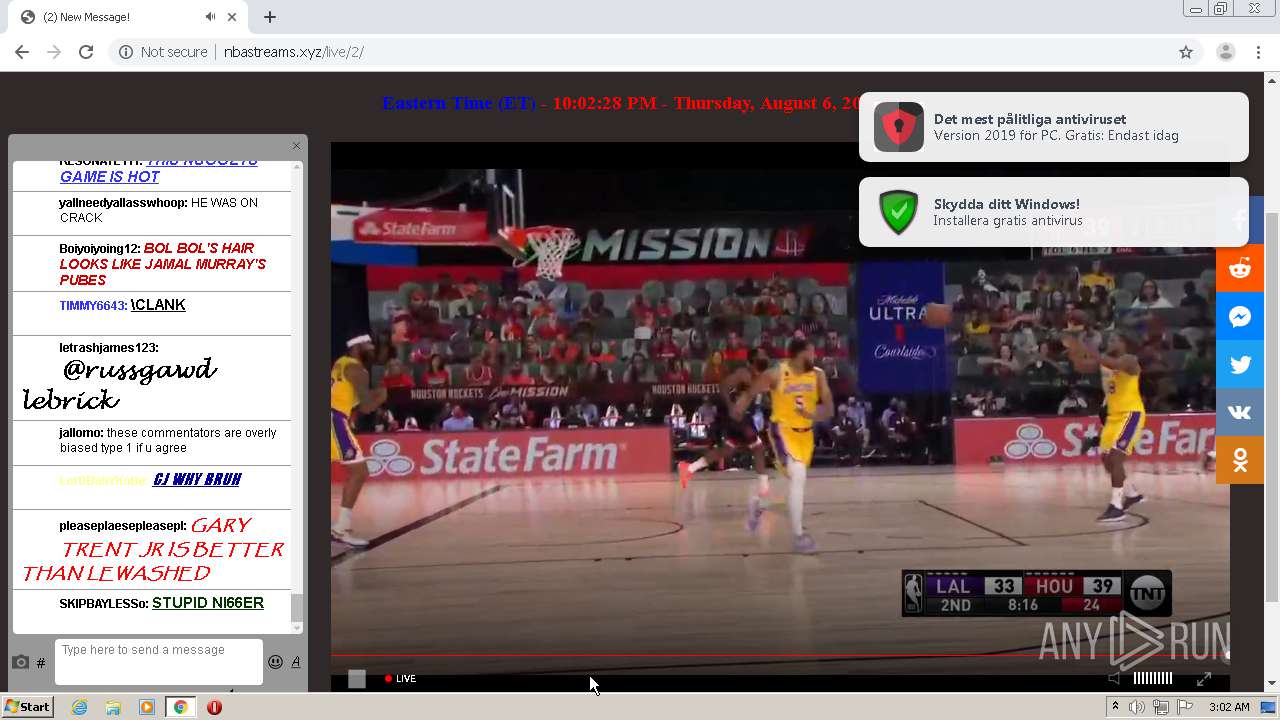Open the emoji smiley picker
This screenshot has height=720, width=1280.
275,662
